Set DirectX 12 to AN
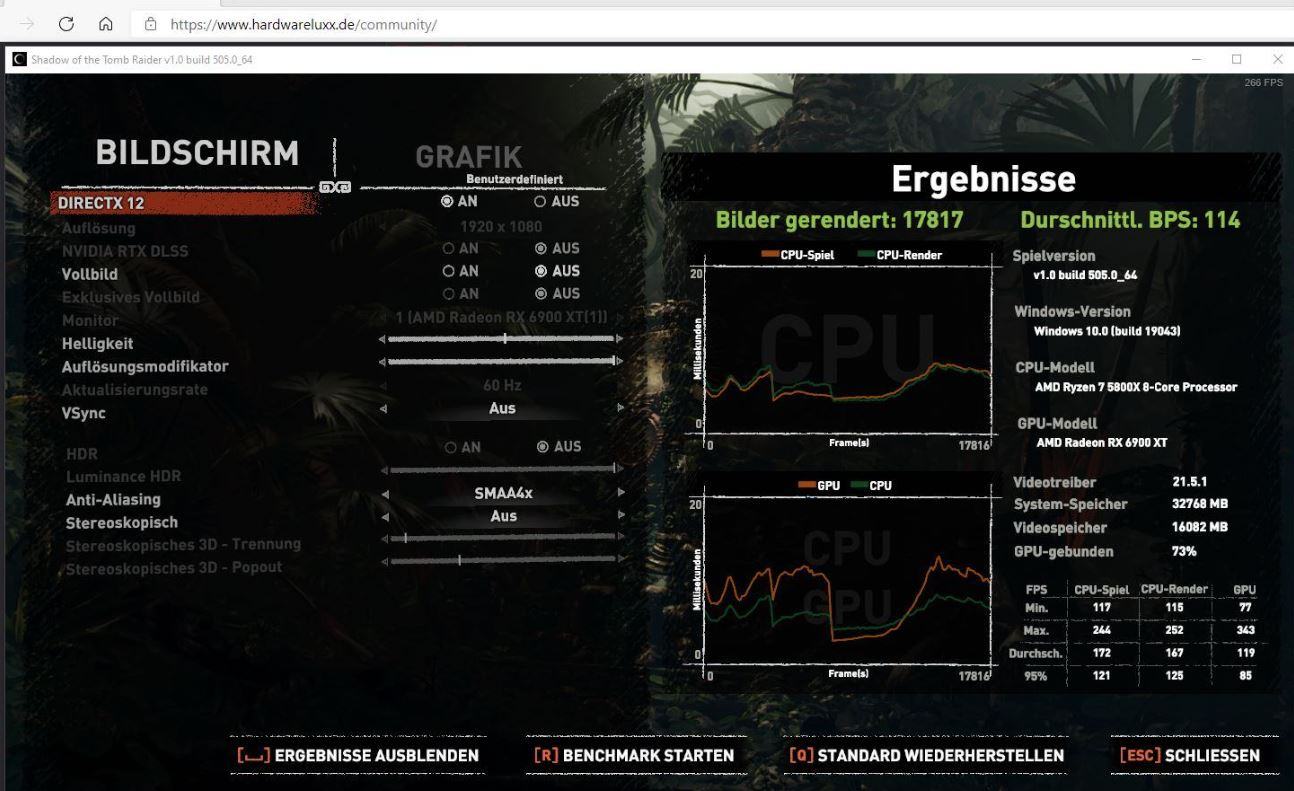1294x791 pixels. [x=460, y=201]
